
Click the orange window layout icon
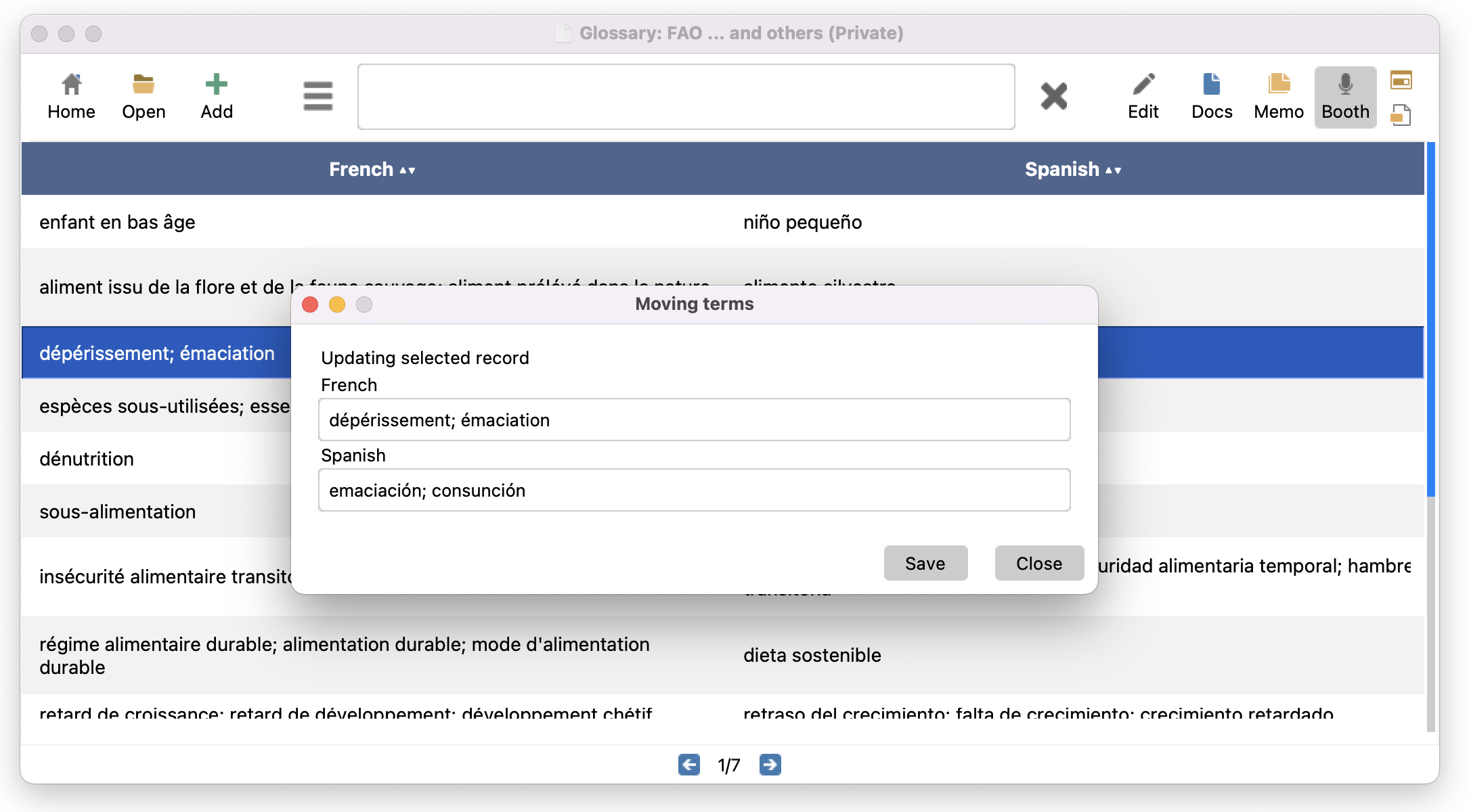(x=1401, y=80)
